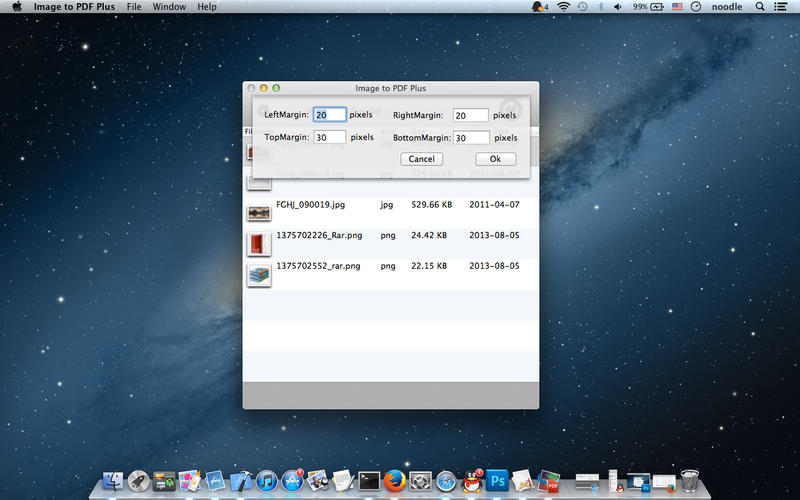Open Notification Center list icon

point(780,7)
